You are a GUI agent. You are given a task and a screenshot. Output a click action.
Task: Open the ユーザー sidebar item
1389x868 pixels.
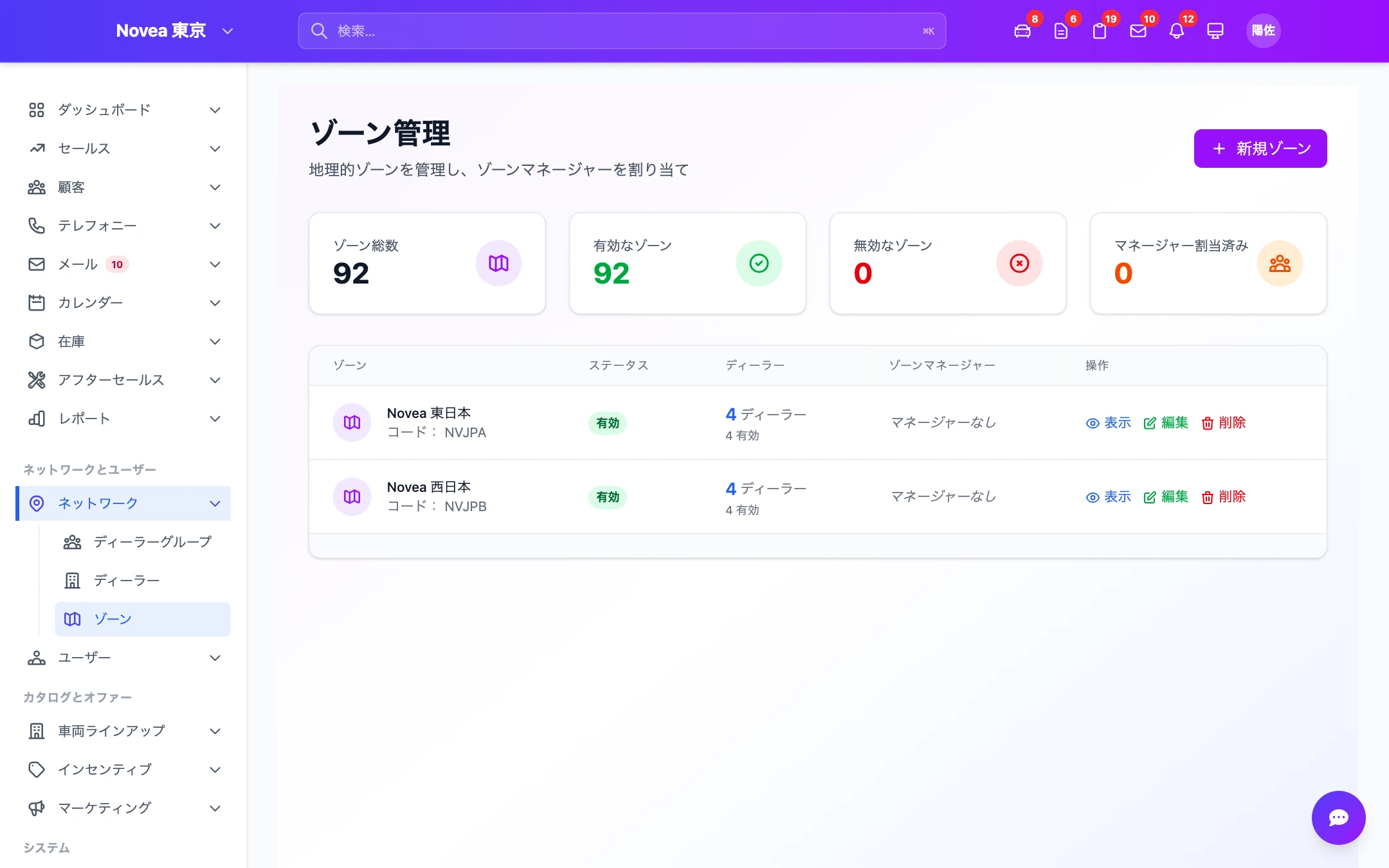tap(123, 658)
